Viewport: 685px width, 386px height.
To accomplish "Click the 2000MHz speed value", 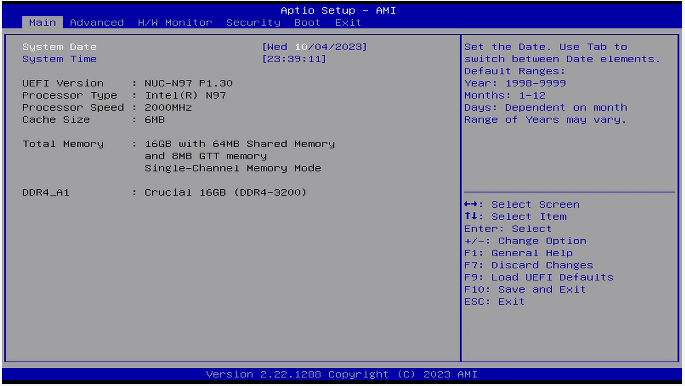I will (168, 107).
